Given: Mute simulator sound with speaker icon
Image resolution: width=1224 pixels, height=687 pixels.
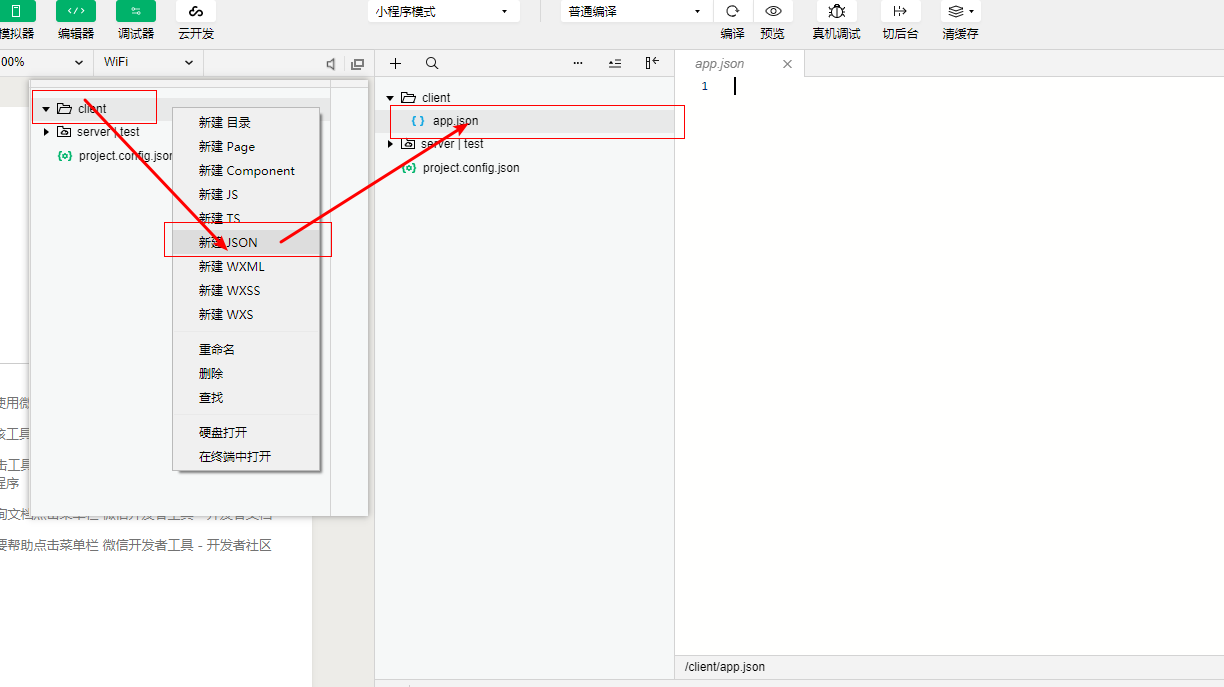Looking at the screenshot, I should 331,64.
